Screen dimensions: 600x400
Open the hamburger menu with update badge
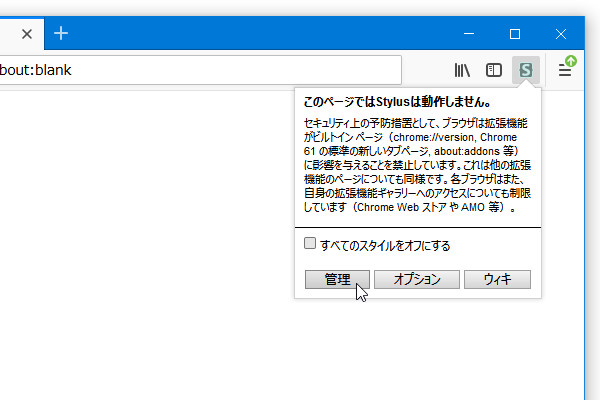click(x=567, y=67)
